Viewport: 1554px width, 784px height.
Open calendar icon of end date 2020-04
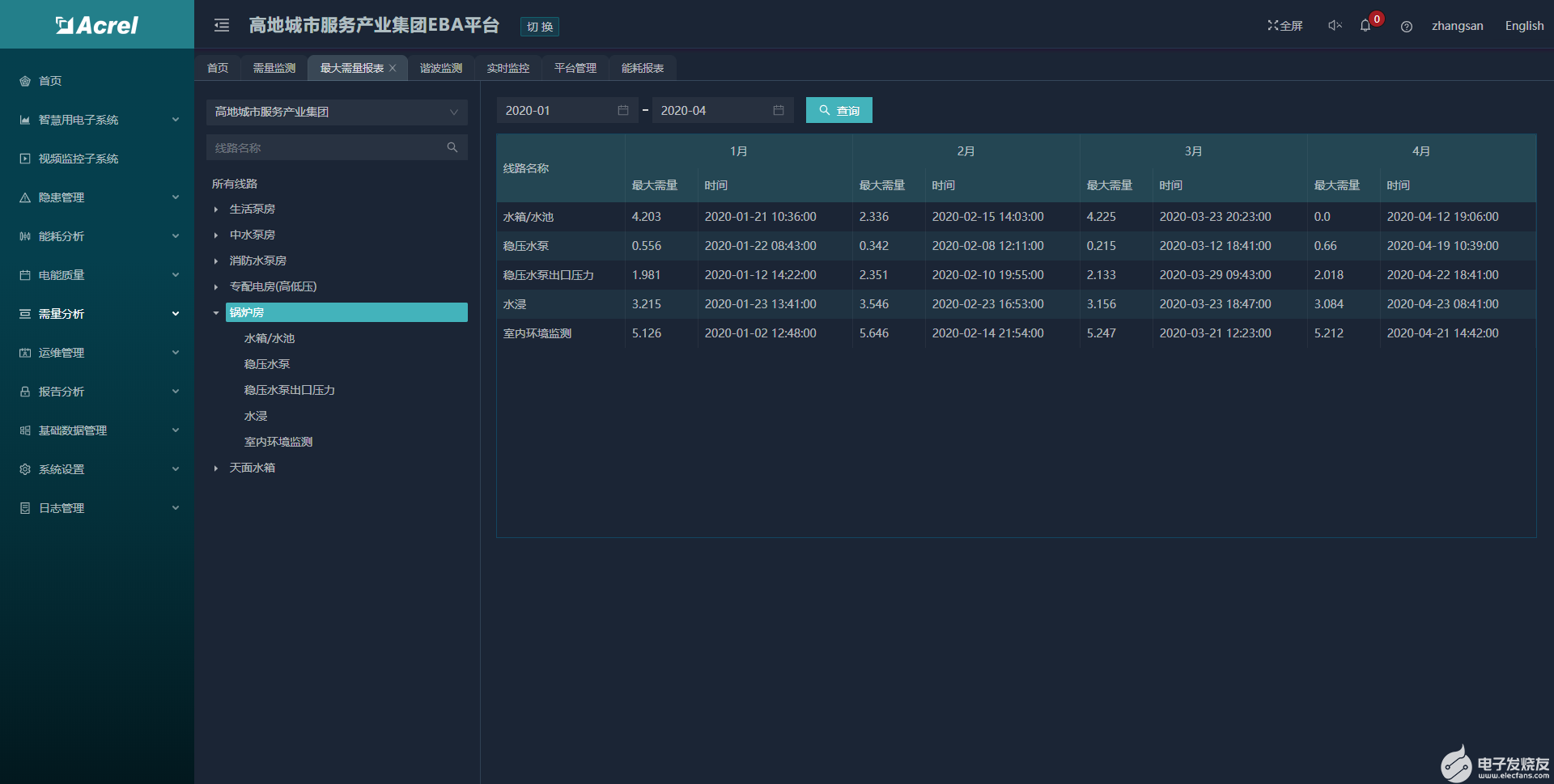tap(779, 110)
